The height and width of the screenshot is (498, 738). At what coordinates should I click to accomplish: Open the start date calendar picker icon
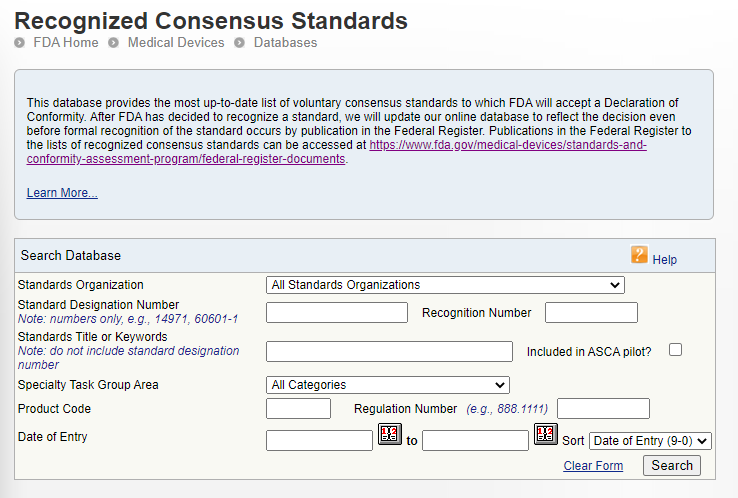[x=389, y=435]
